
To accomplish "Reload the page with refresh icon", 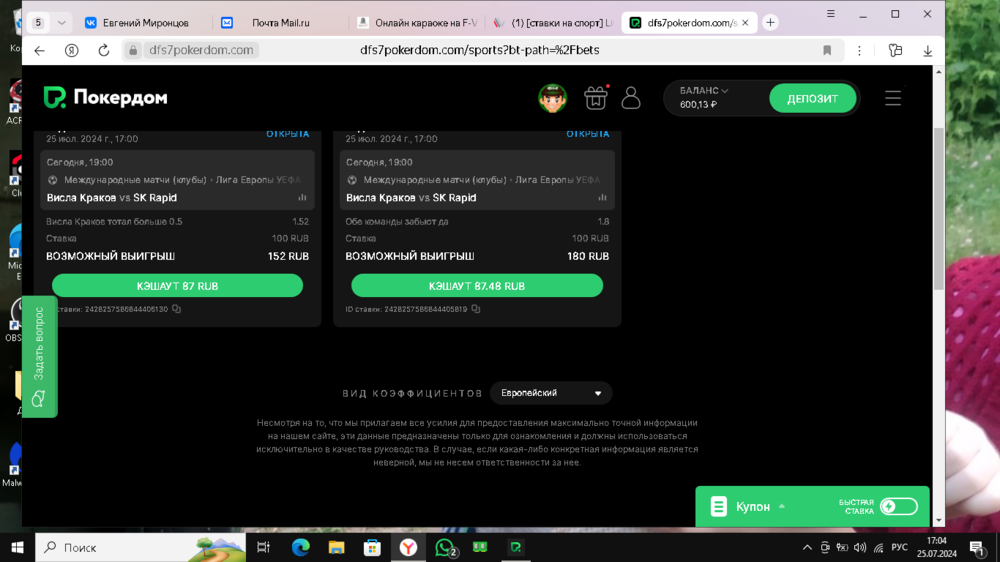I will [x=103, y=50].
